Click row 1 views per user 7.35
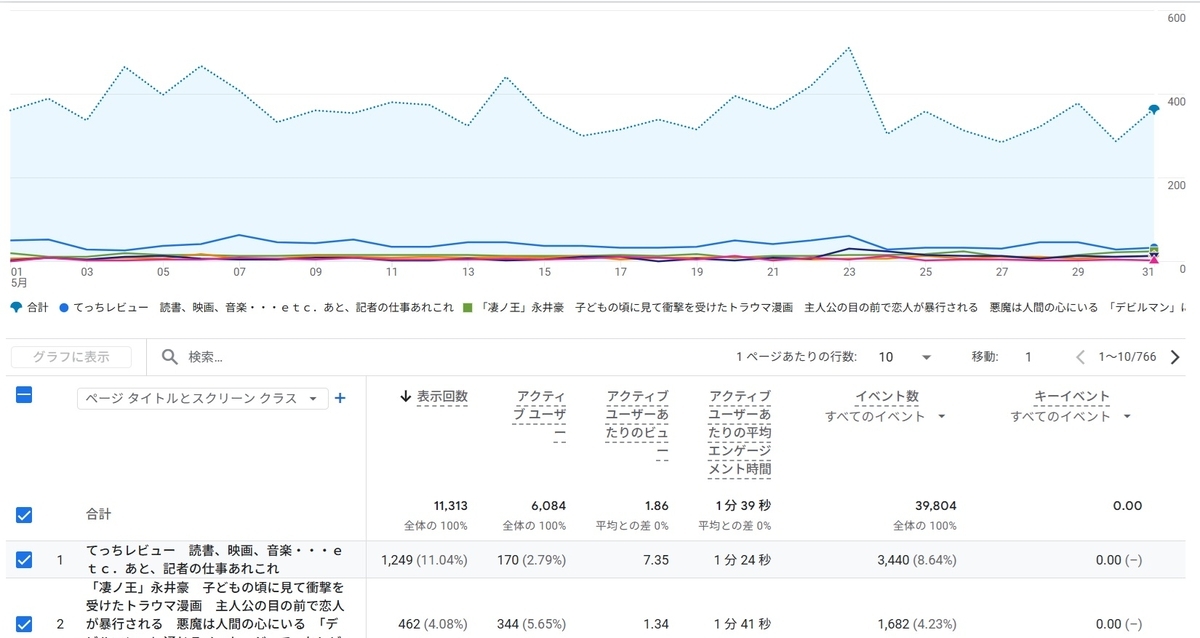Screen dimensions: 1200x638 pos(655,560)
